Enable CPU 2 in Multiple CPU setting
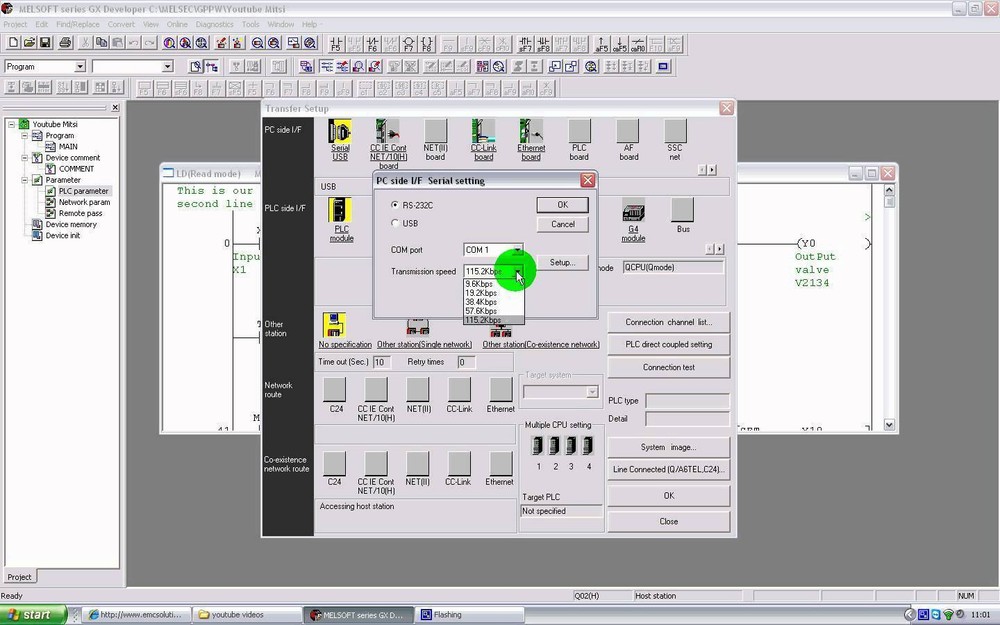The image size is (1000, 625). (x=553, y=444)
